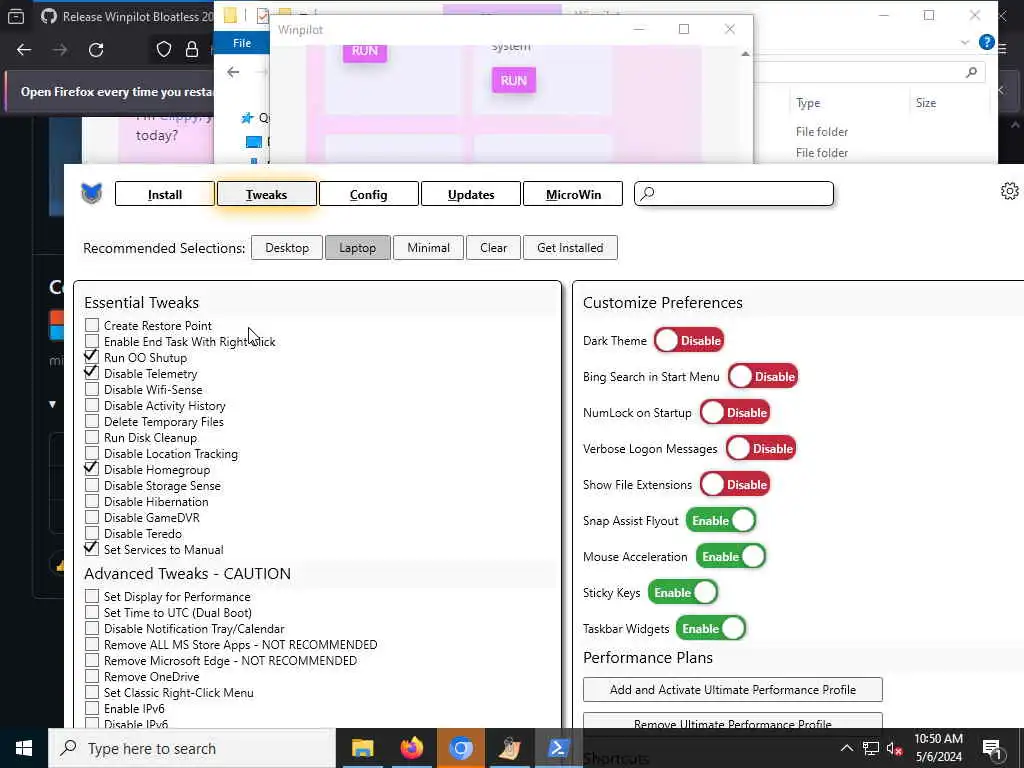Click the WinUtil logo icon
The width and height of the screenshot is (1024, 768).
click(91, 193)
